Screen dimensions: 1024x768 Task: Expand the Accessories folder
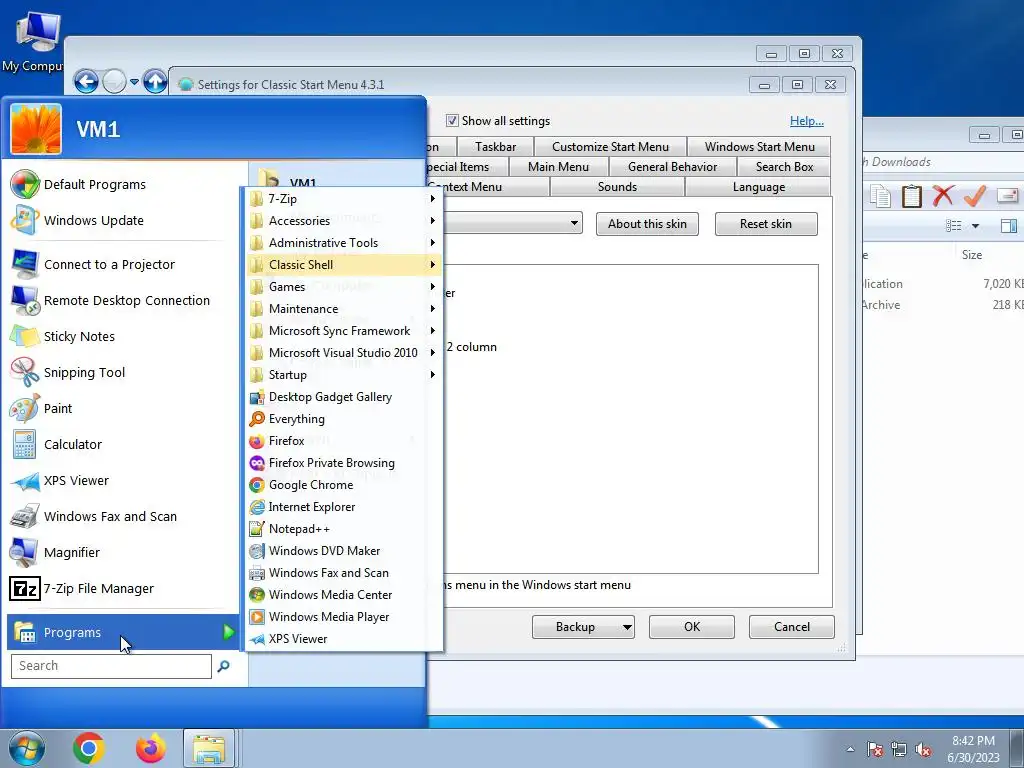pyautogui.click(x=343, y=221)
